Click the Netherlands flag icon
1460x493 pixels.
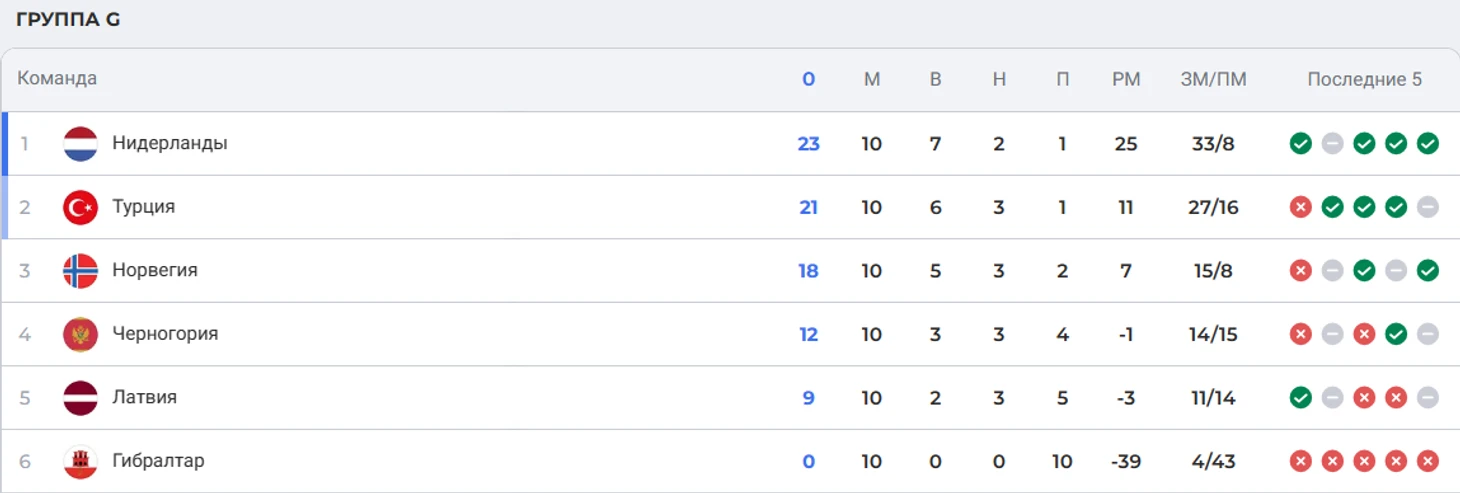click(x=80, y=144)
